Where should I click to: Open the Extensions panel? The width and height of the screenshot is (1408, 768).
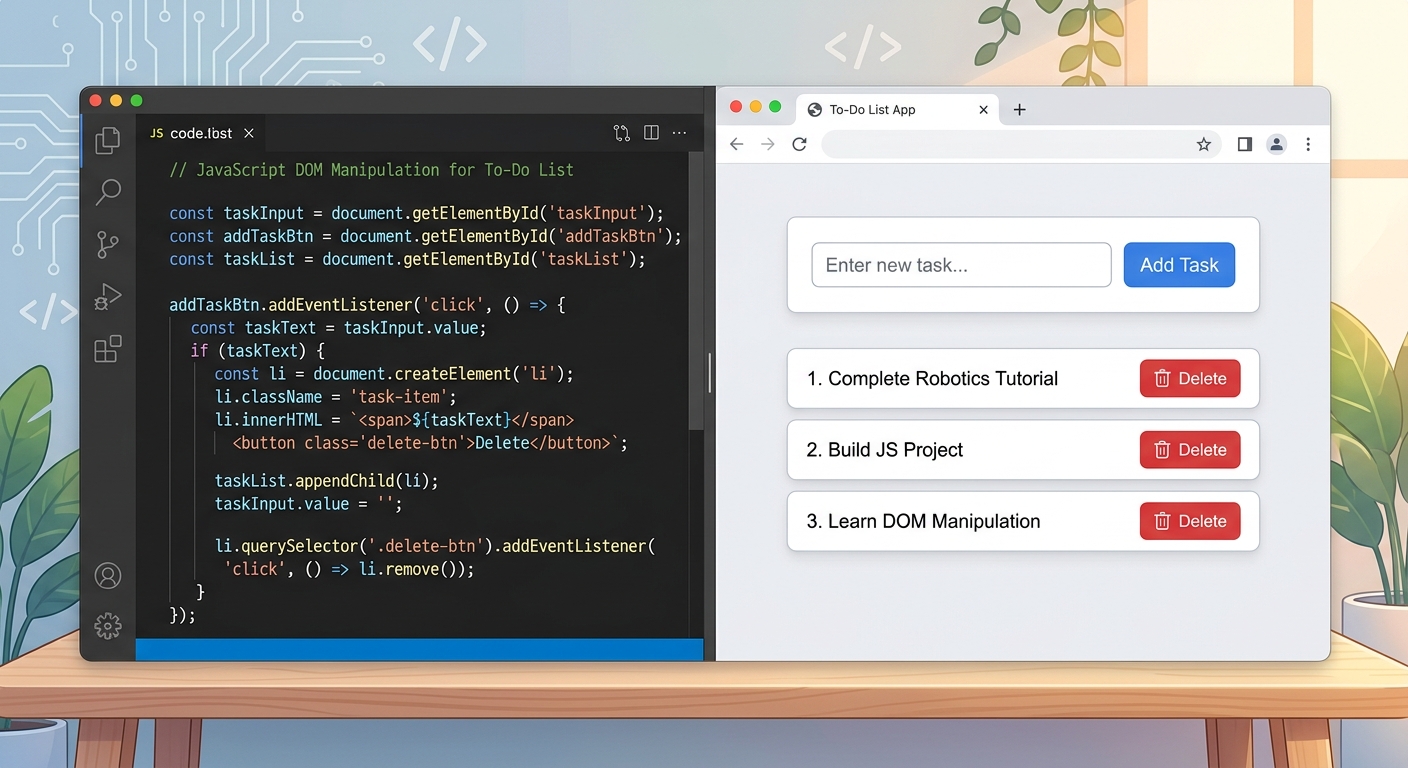coord(107,348)
